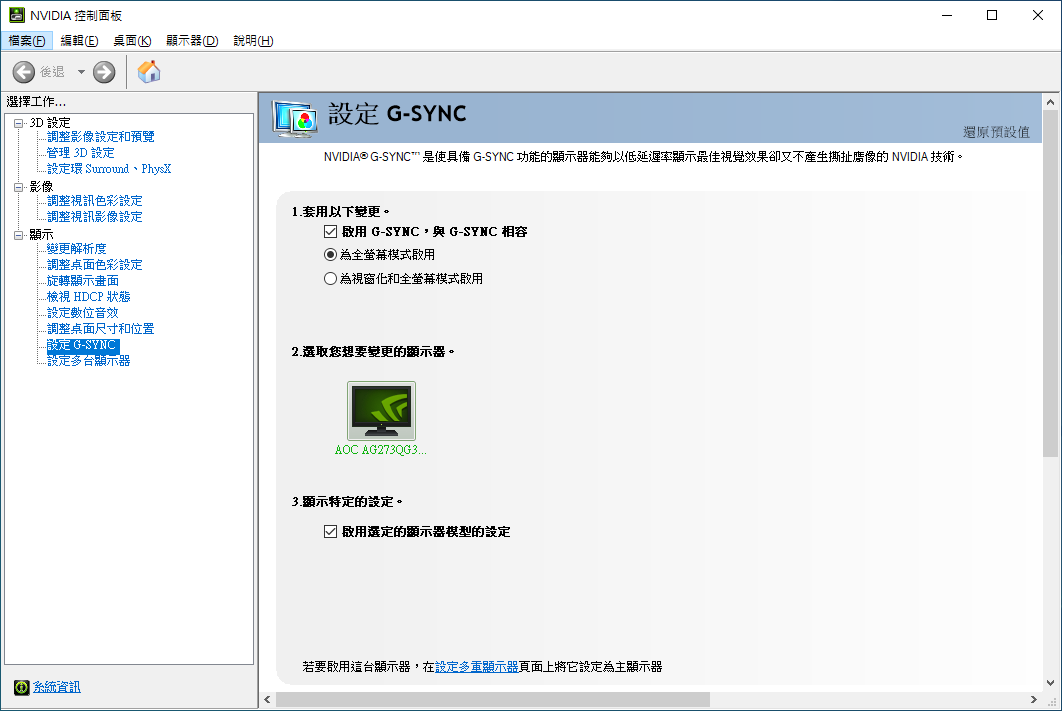
Task: Collapse the 影像 tree node
Action: pyautogui.click(x=18, y=187)
